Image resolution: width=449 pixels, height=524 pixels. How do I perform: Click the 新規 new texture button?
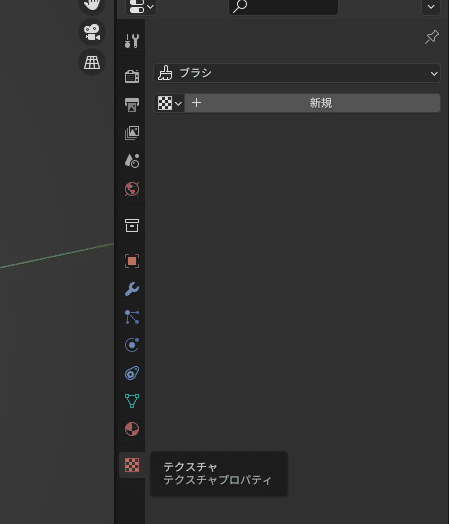pos(312,103)
